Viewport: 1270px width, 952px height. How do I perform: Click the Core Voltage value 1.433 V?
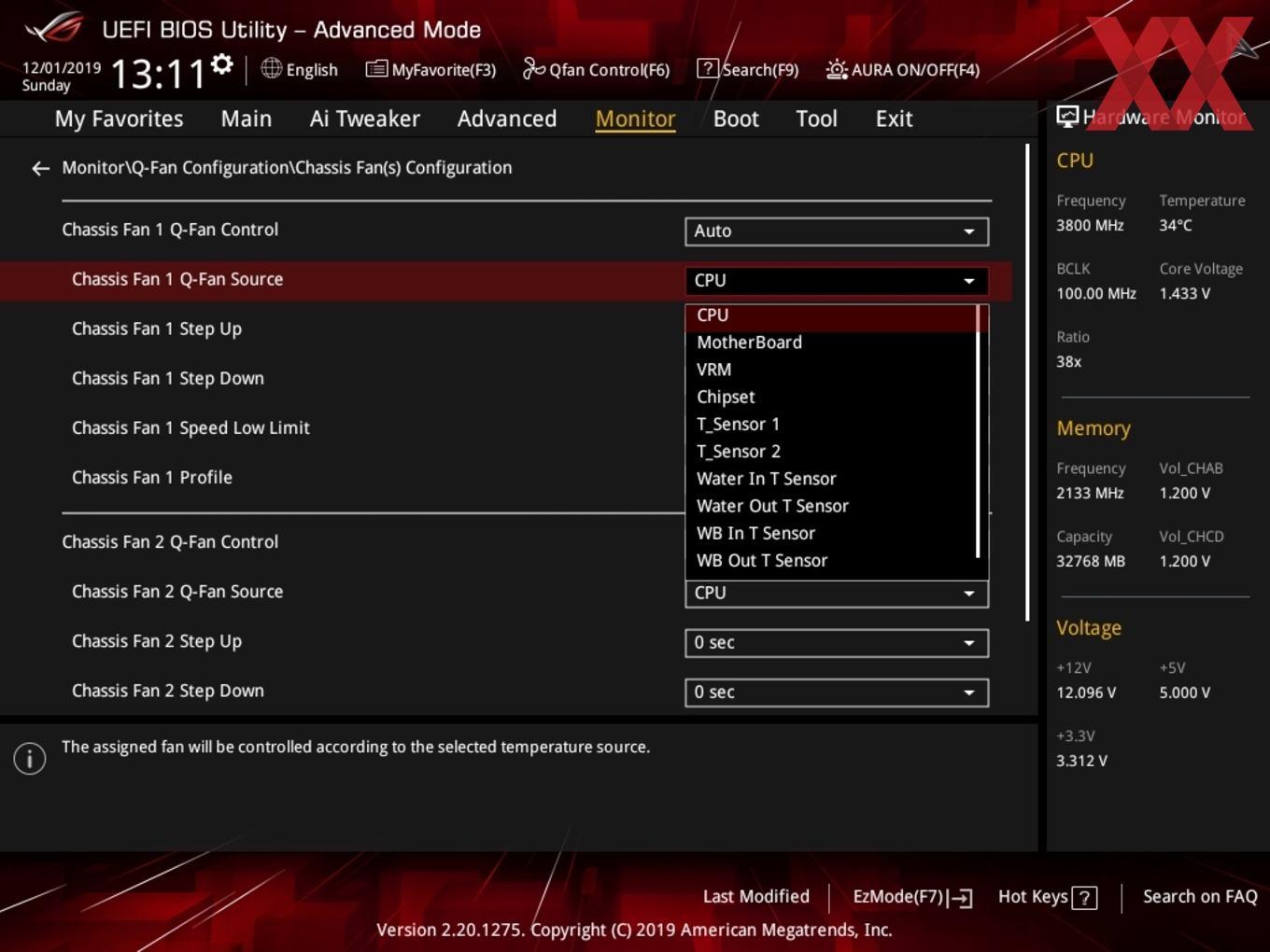click(x=1185, y=293)
